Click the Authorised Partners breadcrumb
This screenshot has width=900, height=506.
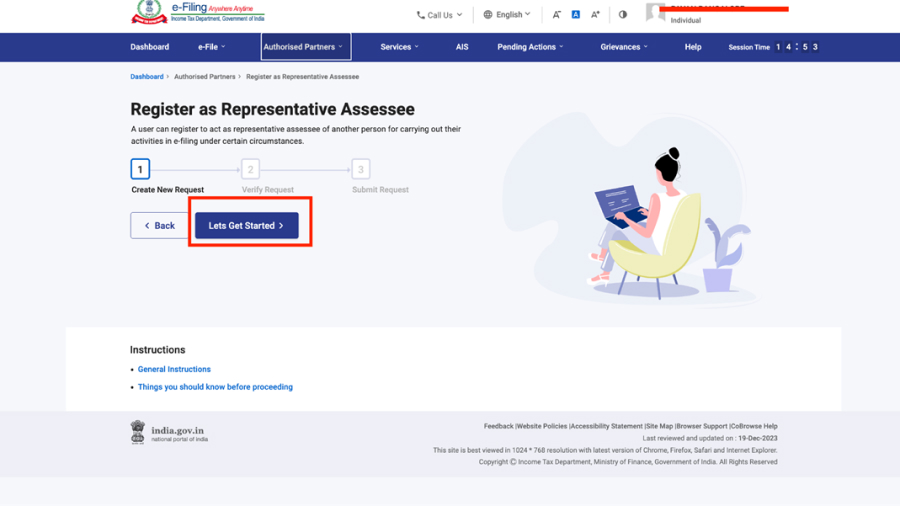pos(205,76)
